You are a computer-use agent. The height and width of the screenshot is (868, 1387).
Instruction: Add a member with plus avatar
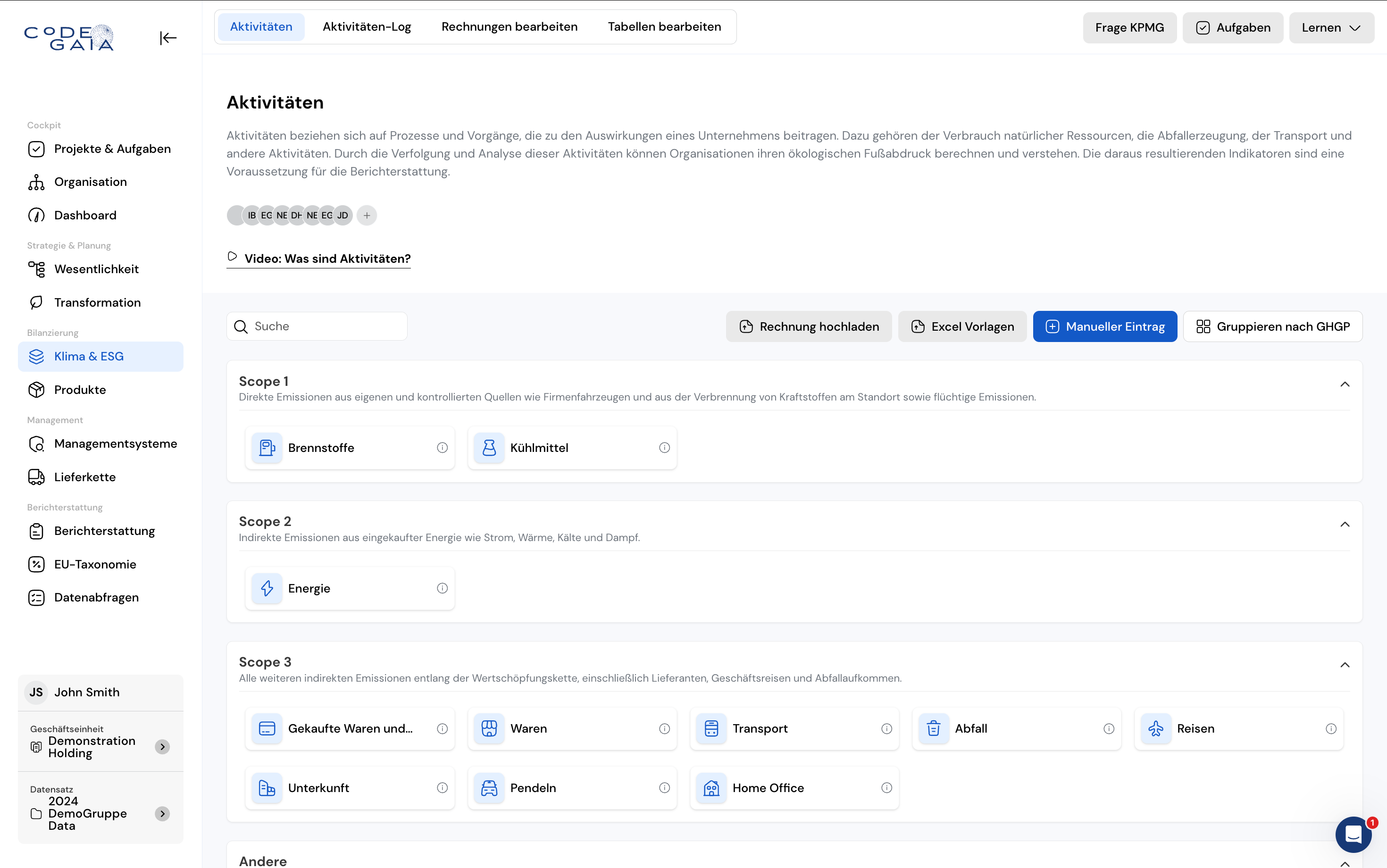point(367,215)
